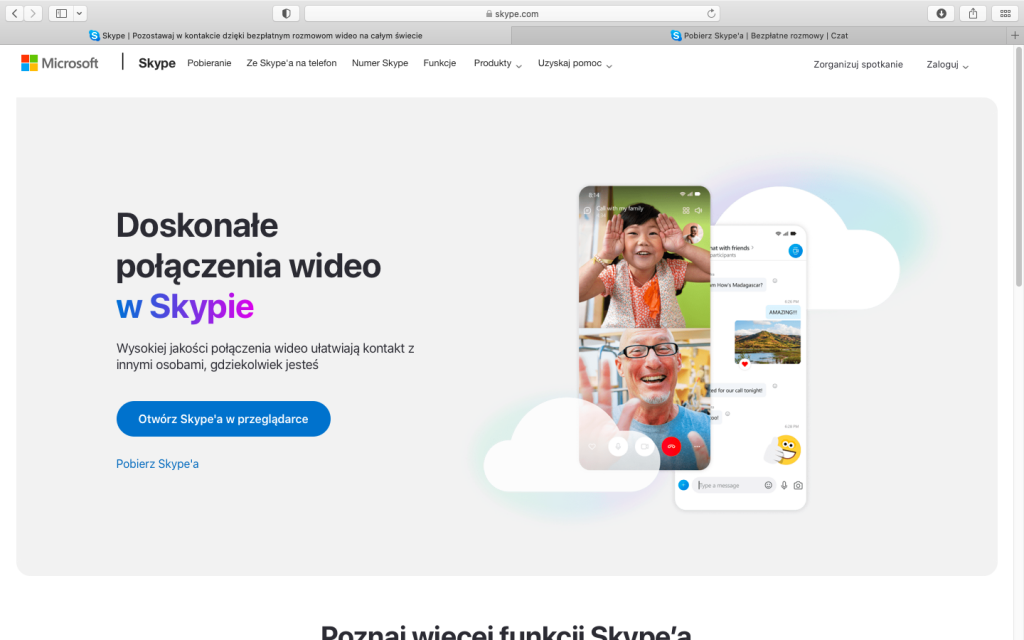Follow the Pobierz Skype'a link

[157, 464]
